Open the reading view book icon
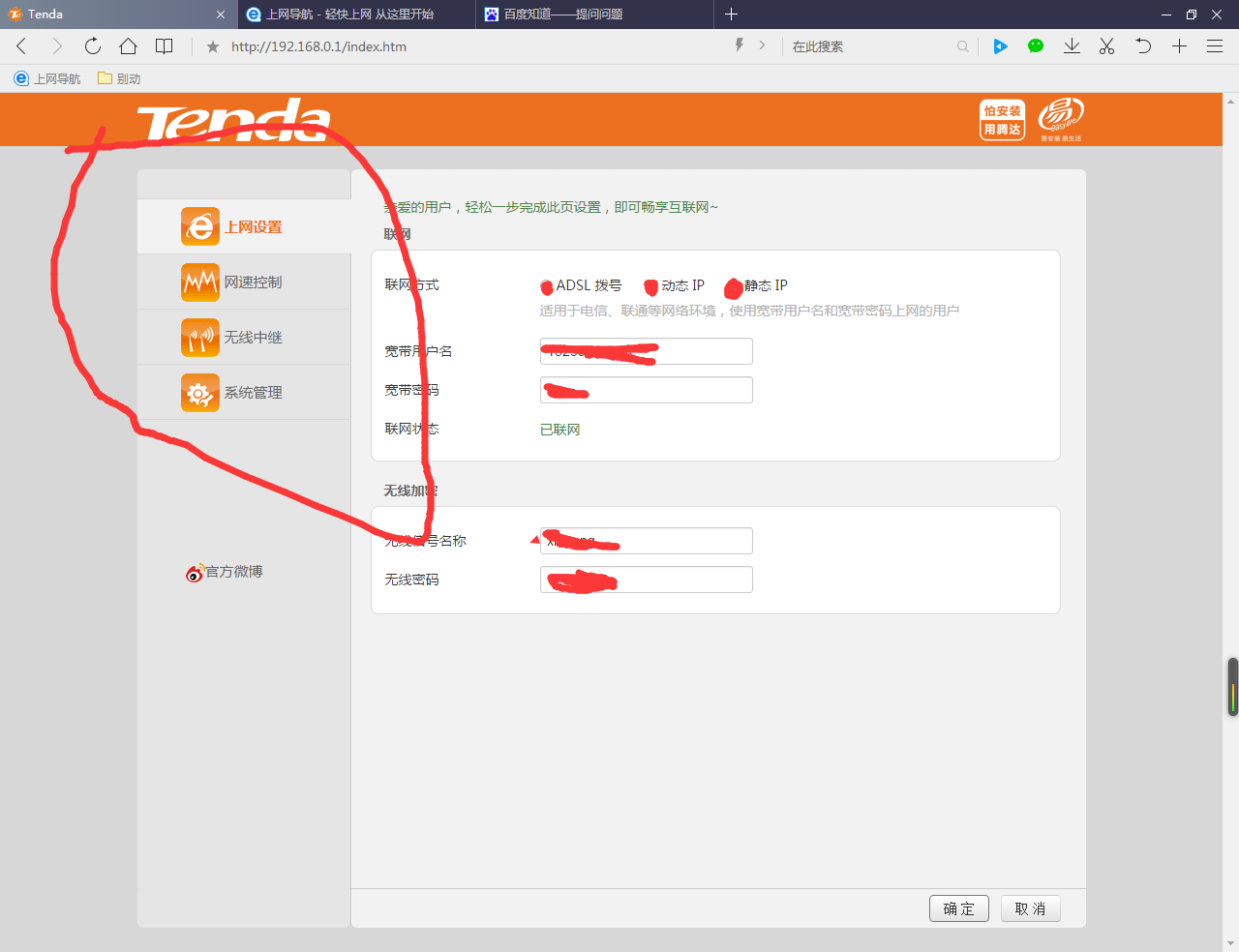 pyautogui.click(x=165, y=46)
